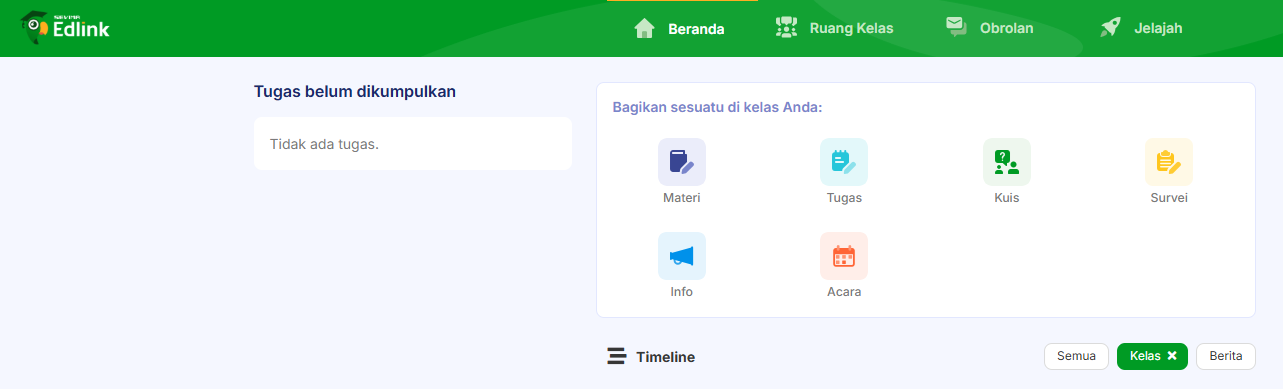
Task: Create a Kuis with the green icon
Action: tap(1007, 162)
